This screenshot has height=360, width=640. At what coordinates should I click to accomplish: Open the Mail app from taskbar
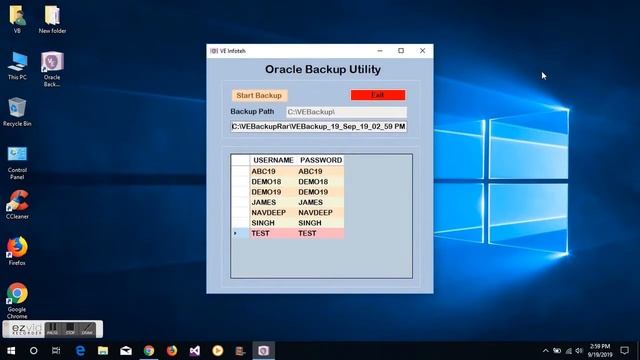(x=126, y=351)
